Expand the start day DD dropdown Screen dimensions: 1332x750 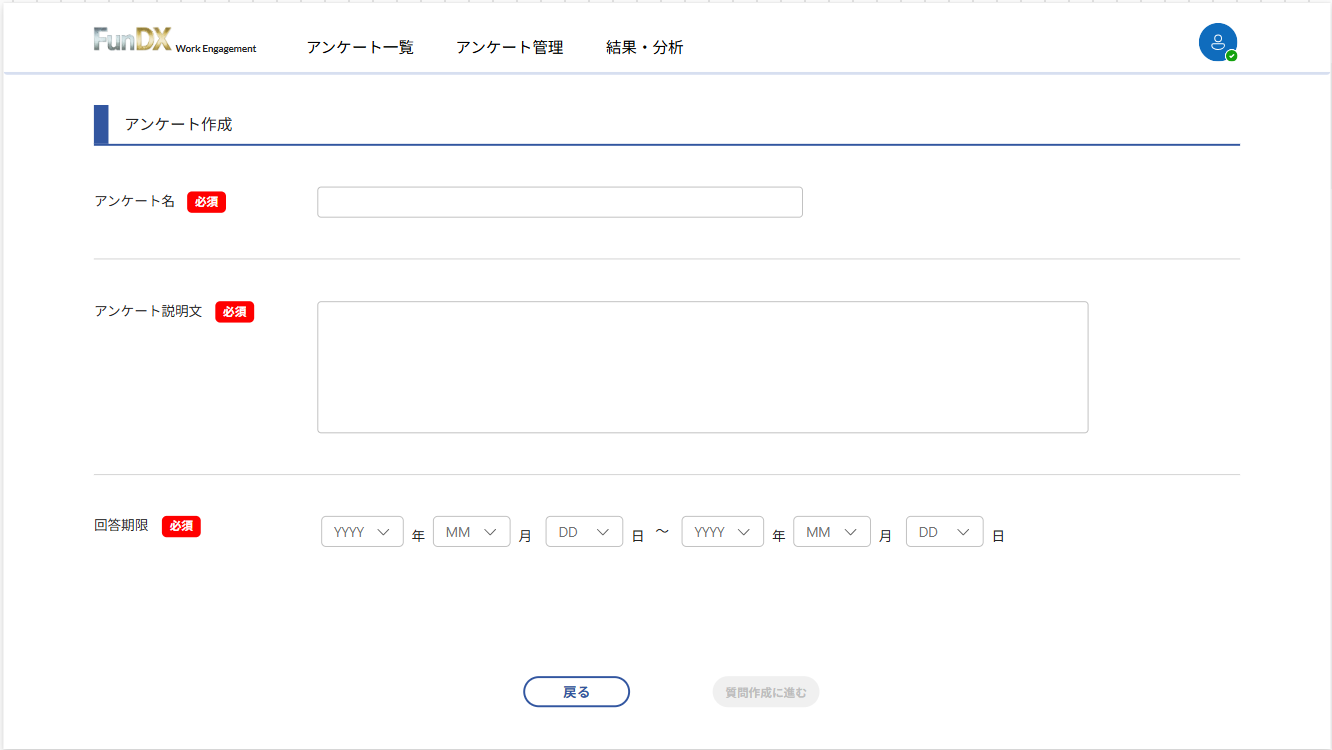584,532
